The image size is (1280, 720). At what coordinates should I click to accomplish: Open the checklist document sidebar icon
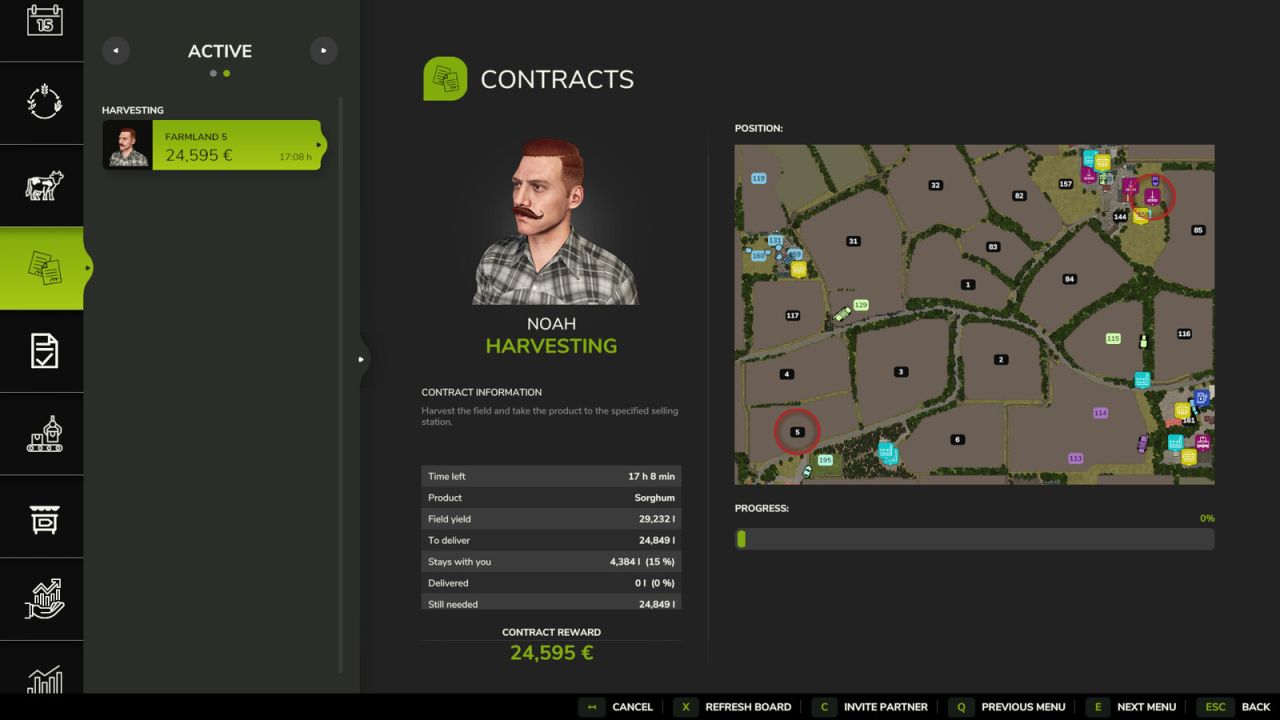coord(44,351)
